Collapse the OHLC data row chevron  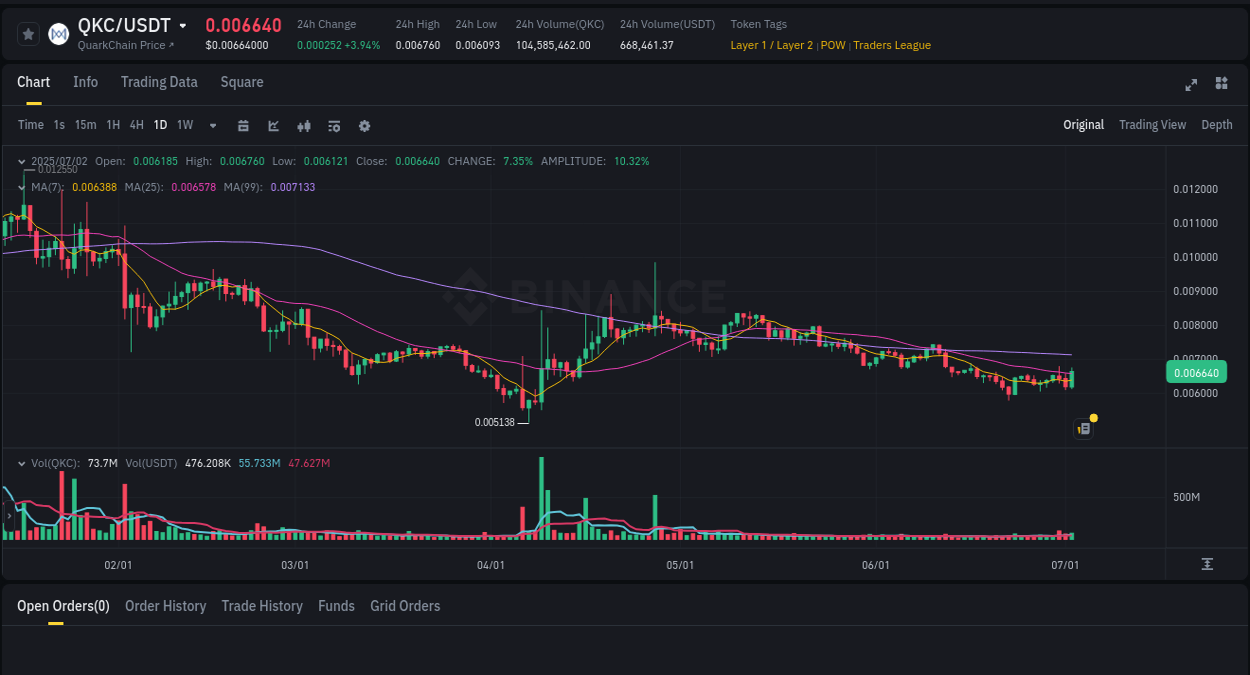[x=20, y=160]
